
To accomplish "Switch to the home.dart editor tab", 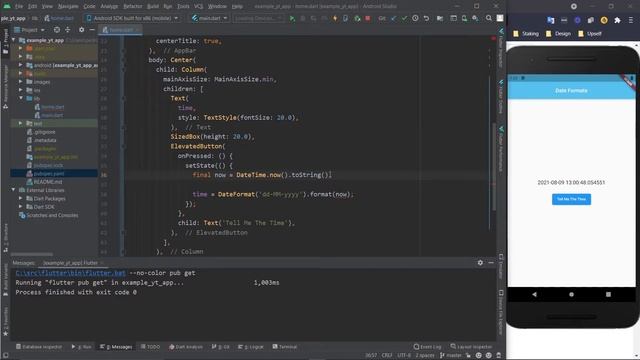I will 120,30.
